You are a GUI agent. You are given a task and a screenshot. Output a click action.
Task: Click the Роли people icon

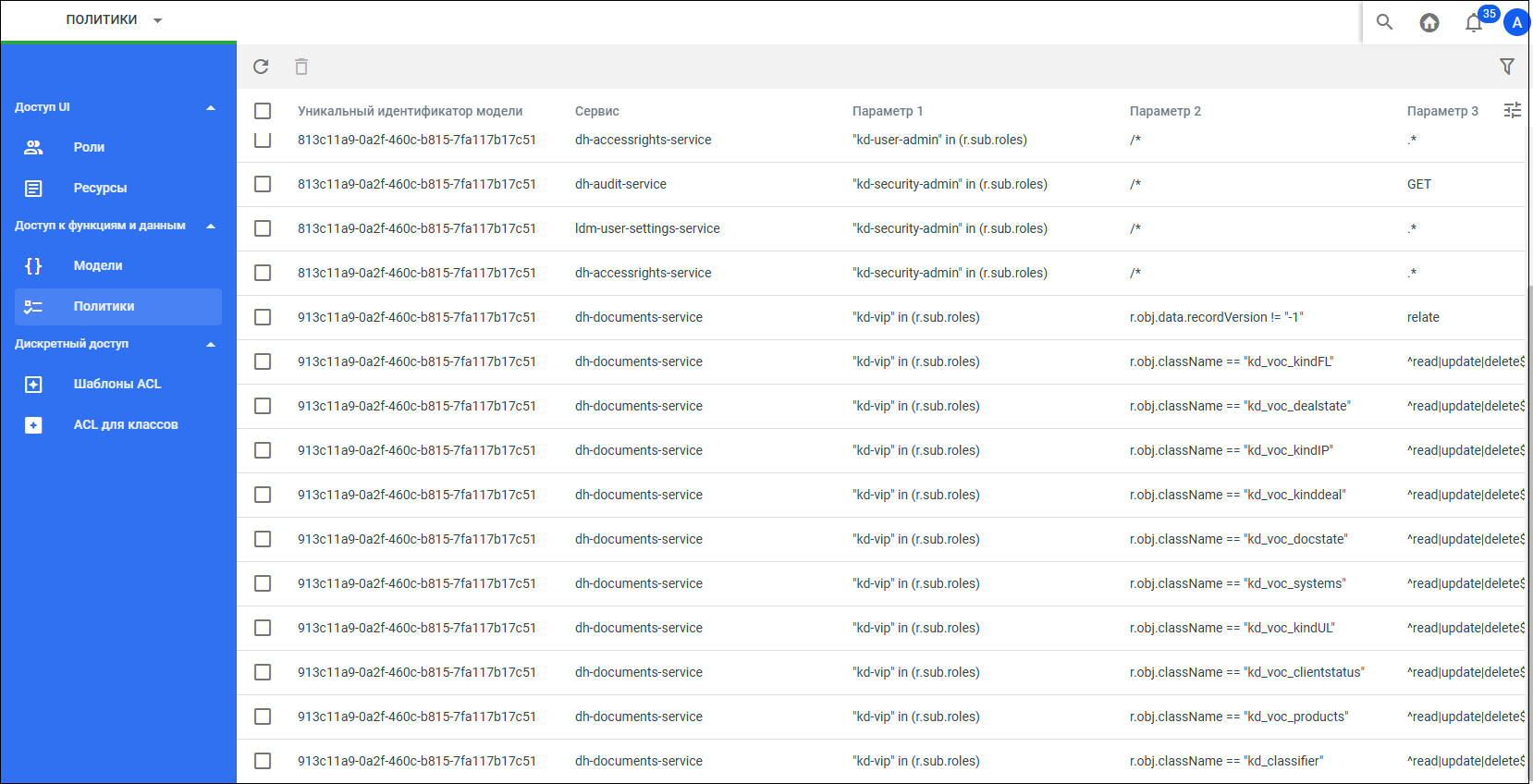tap(33, 147)
